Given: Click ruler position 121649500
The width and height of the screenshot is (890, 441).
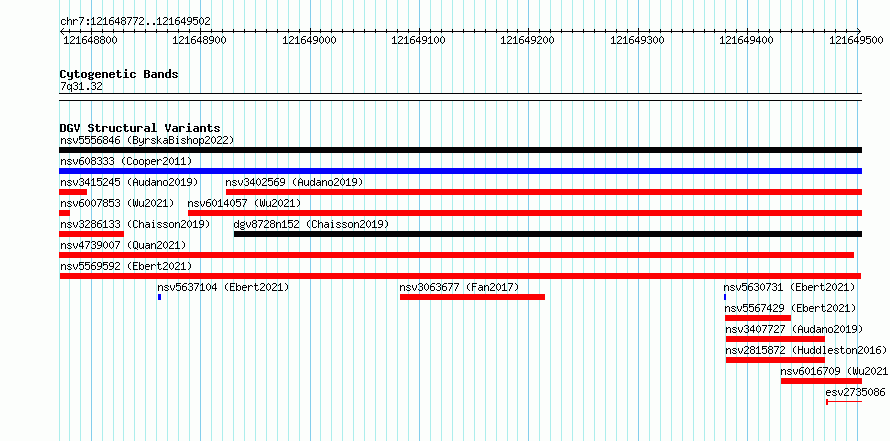Looking at the screenshot, I should (857, 40).
